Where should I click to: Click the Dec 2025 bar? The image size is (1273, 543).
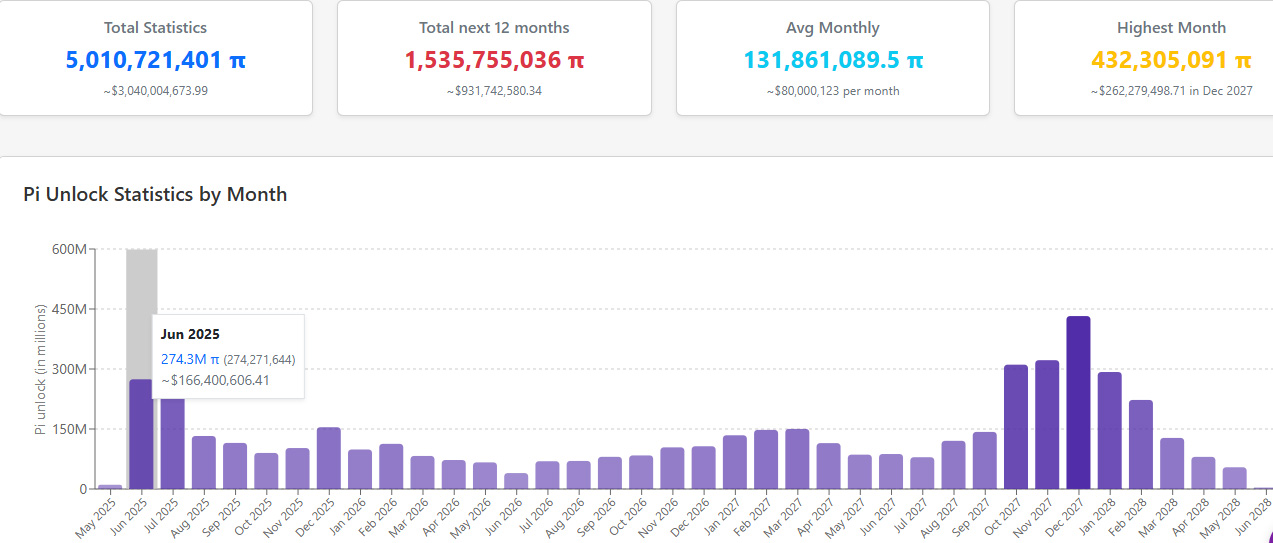[329, 459]
